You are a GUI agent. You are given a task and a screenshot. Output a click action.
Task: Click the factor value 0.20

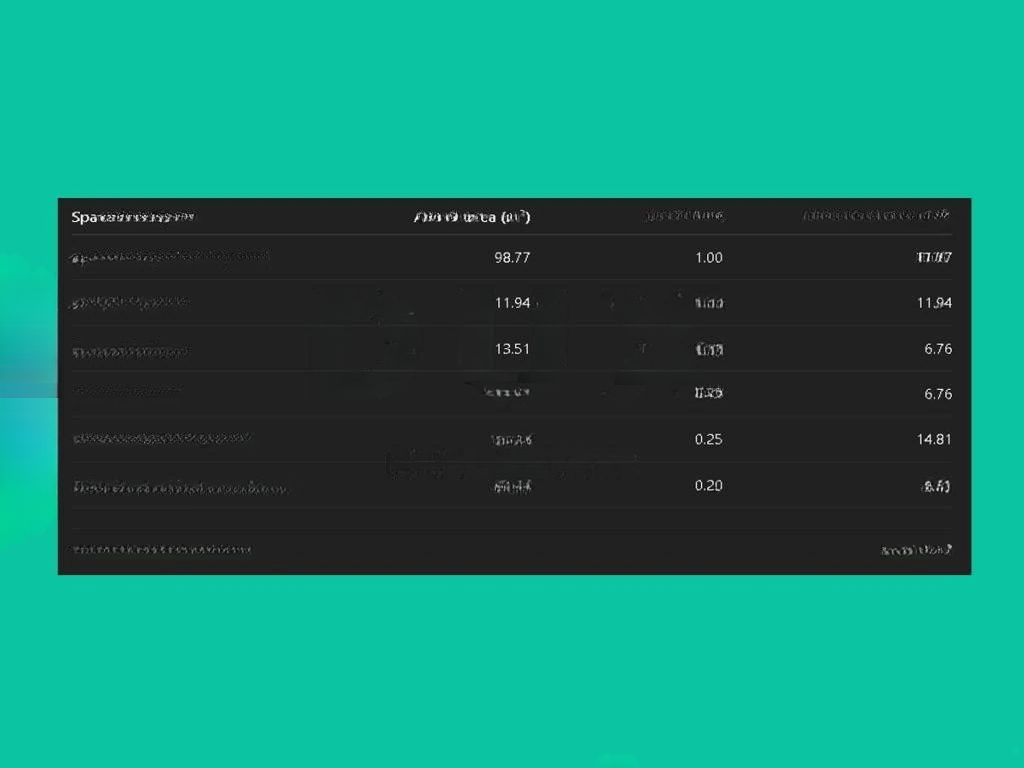(x=709, y=485)
